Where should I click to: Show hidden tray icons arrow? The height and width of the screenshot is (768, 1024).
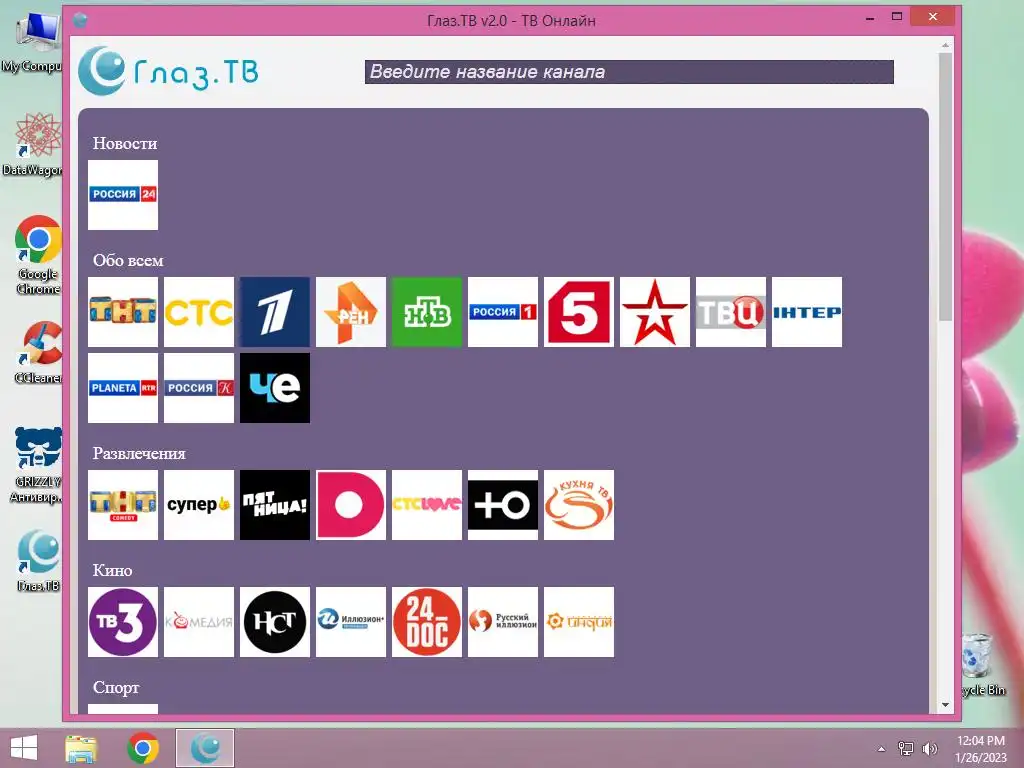(x=882, y=749)
